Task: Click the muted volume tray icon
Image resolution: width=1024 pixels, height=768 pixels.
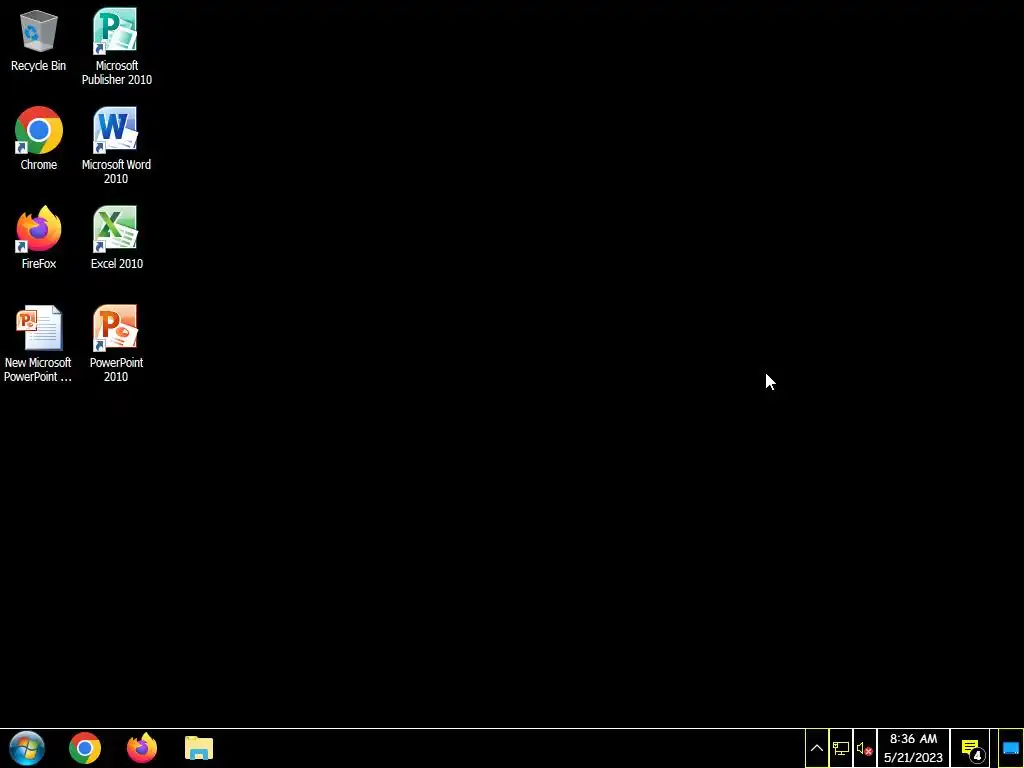Action: (x=864, y=748)
